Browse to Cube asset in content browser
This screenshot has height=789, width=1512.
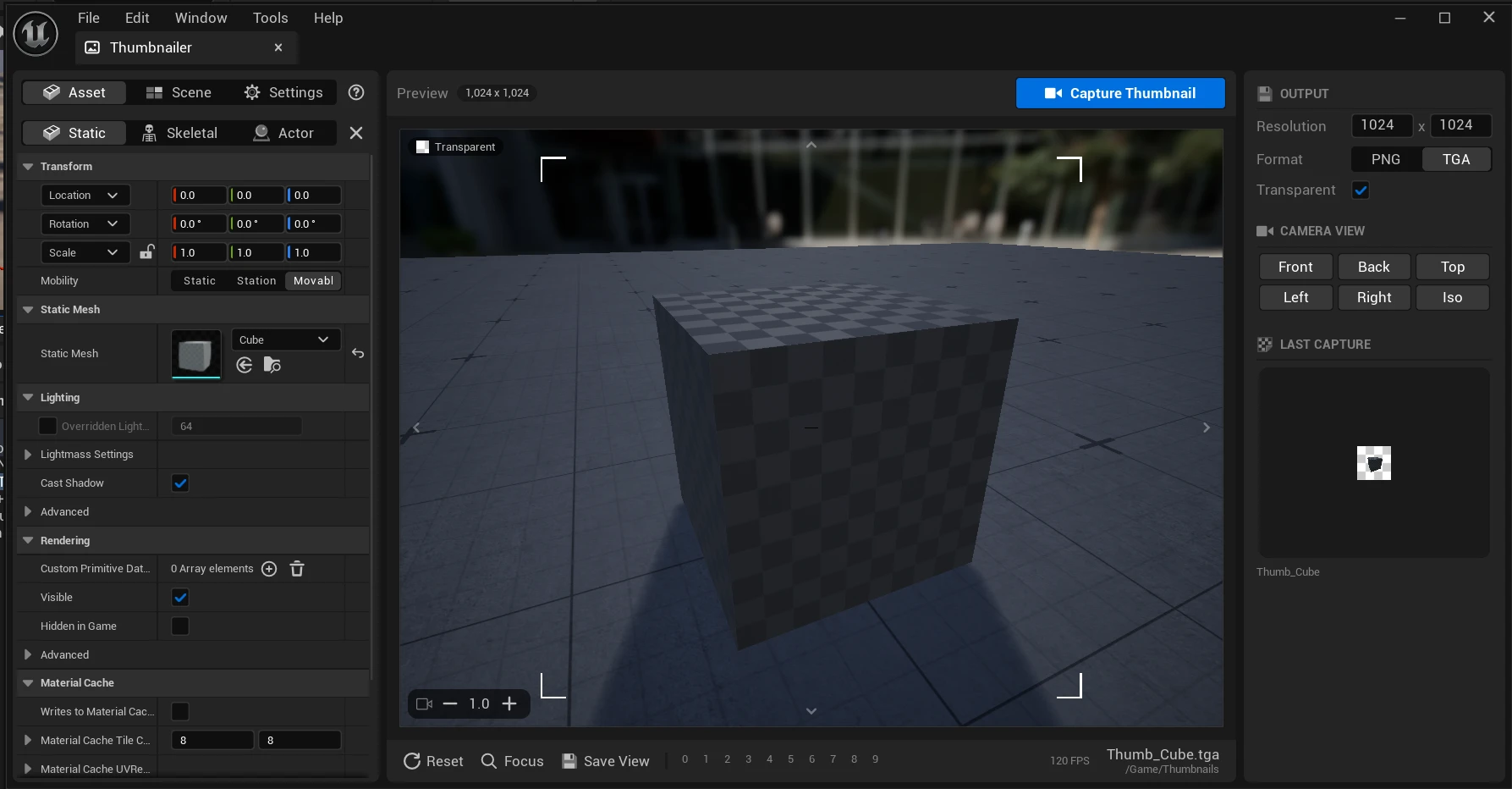pos(272,365)
